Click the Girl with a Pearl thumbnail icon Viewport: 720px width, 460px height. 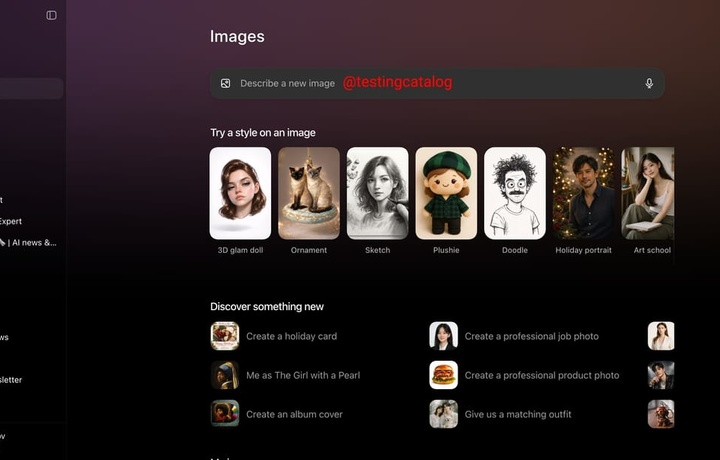click(x=224, y=375)
